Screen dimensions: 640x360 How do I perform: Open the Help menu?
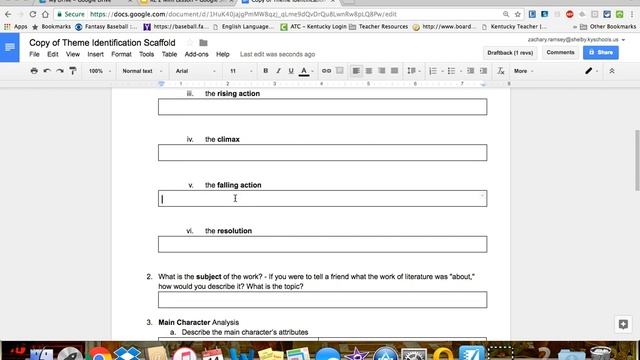coord(222,54)
